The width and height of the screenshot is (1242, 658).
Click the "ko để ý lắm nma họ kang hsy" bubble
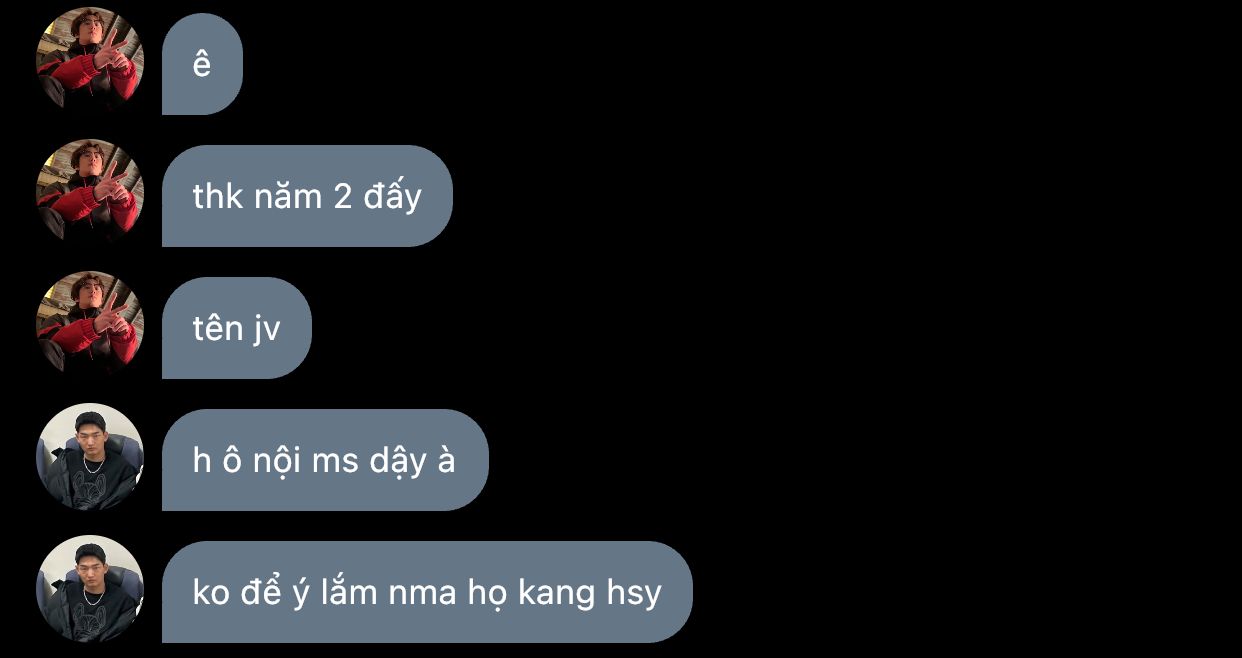pos(427,592)
